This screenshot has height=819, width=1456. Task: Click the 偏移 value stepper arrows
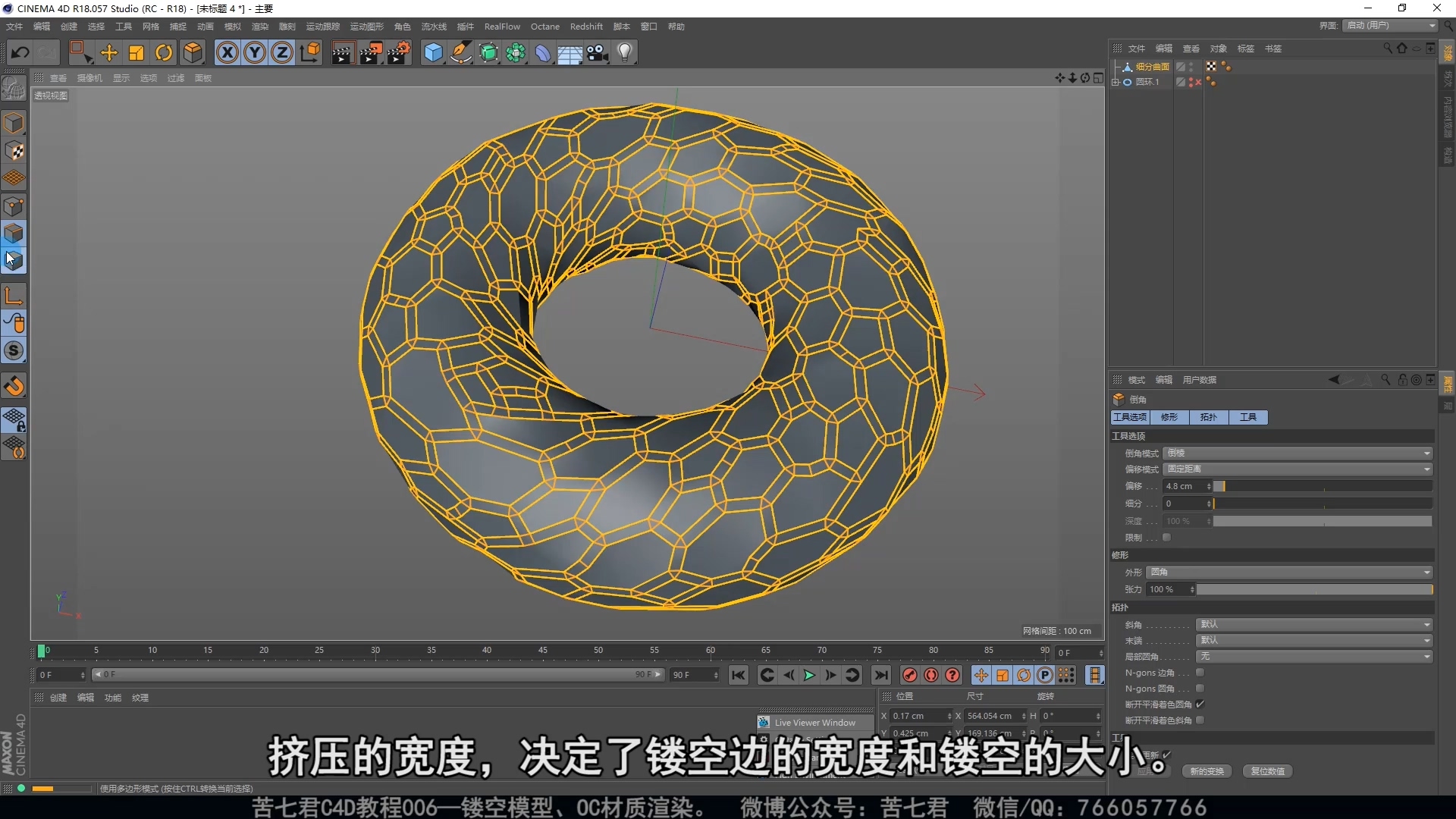point(1209,486)
